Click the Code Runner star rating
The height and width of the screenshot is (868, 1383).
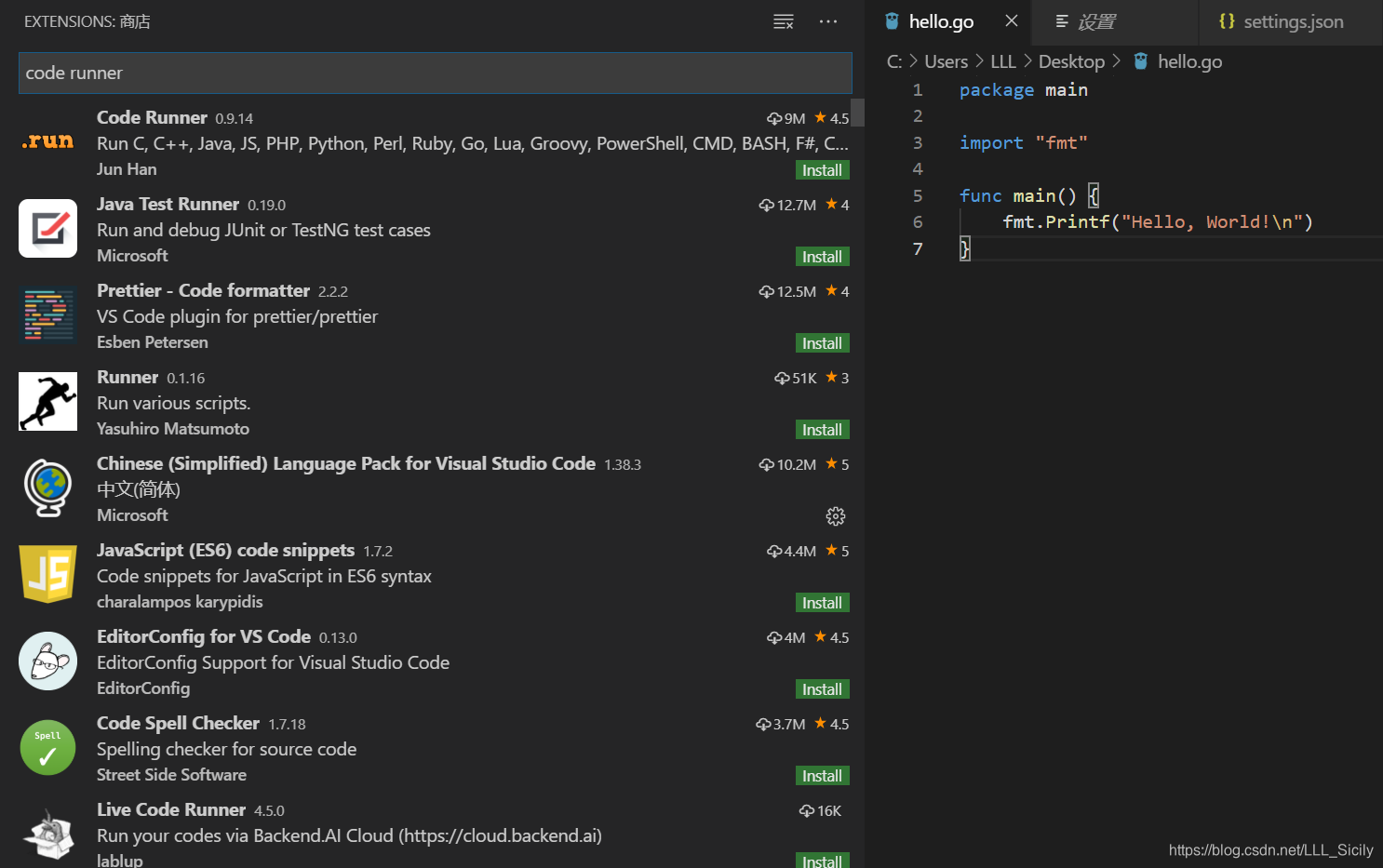tap(832, 118)
